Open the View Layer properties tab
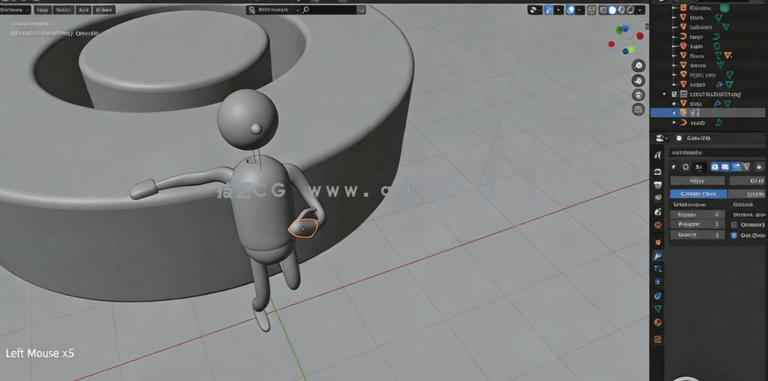 point(658,198)
